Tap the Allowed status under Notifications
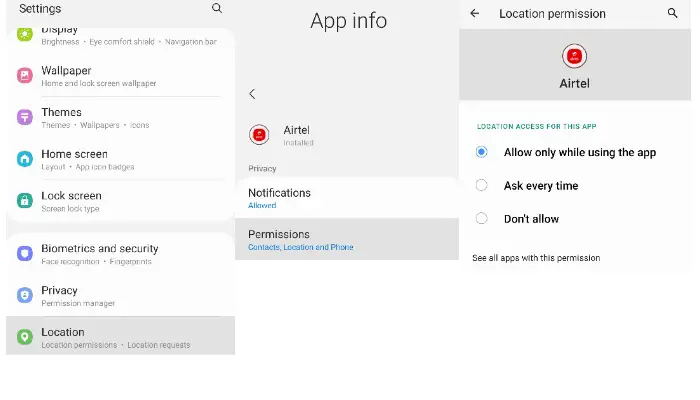 point(262,205)
